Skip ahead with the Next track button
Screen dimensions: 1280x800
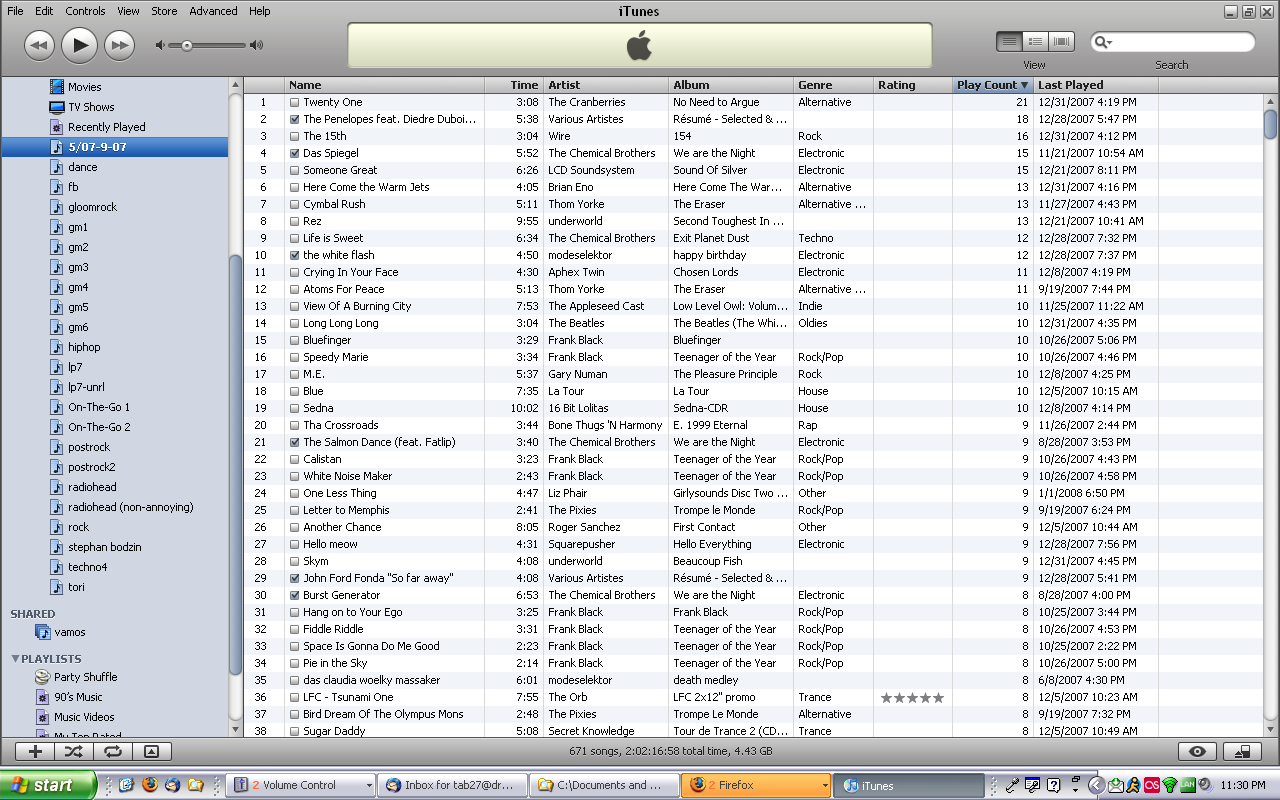[x=119, y=45]
